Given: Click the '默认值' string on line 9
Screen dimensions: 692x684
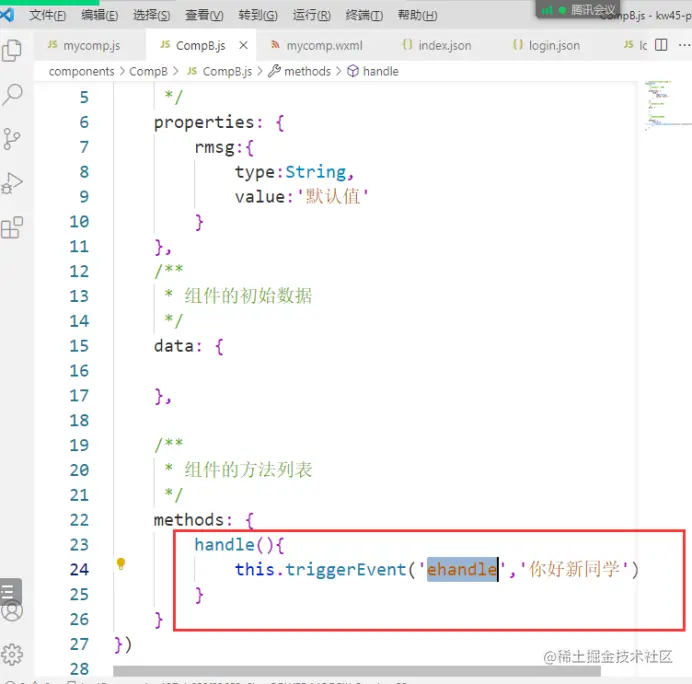Looking at the screenshot, I should pos(333,197).
